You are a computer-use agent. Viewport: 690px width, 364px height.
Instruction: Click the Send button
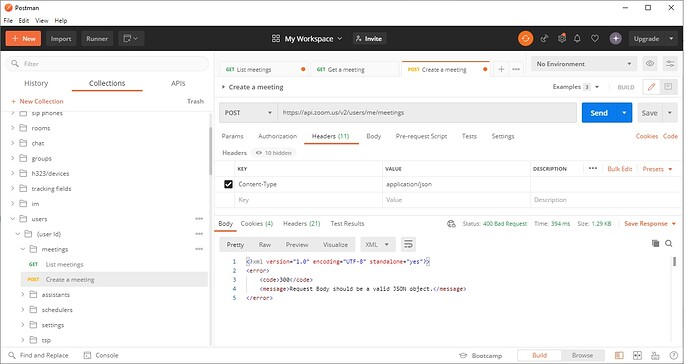(x=599, y=113)
